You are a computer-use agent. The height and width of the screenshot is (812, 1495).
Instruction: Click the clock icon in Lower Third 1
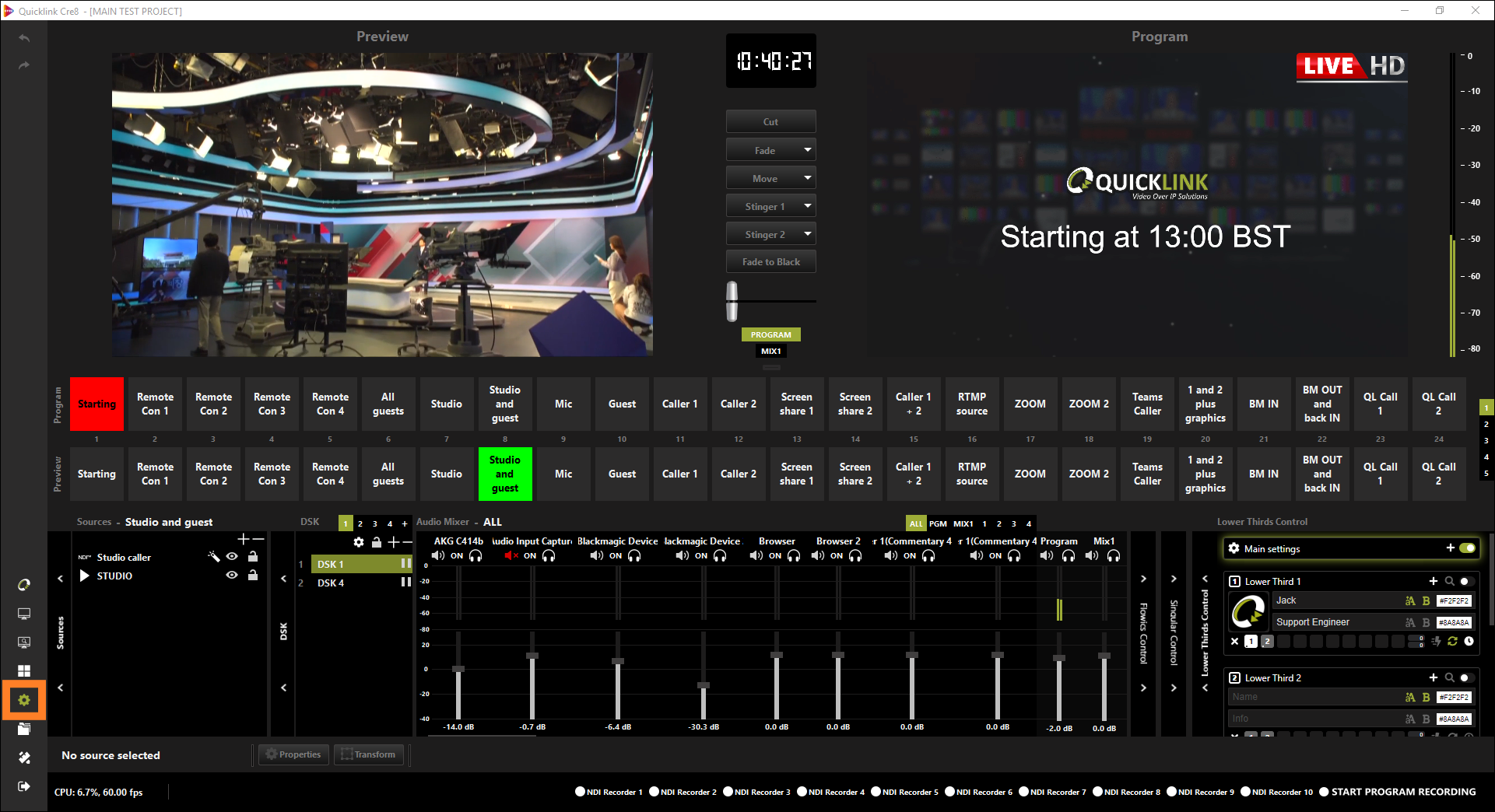[x=1469, y=642]
